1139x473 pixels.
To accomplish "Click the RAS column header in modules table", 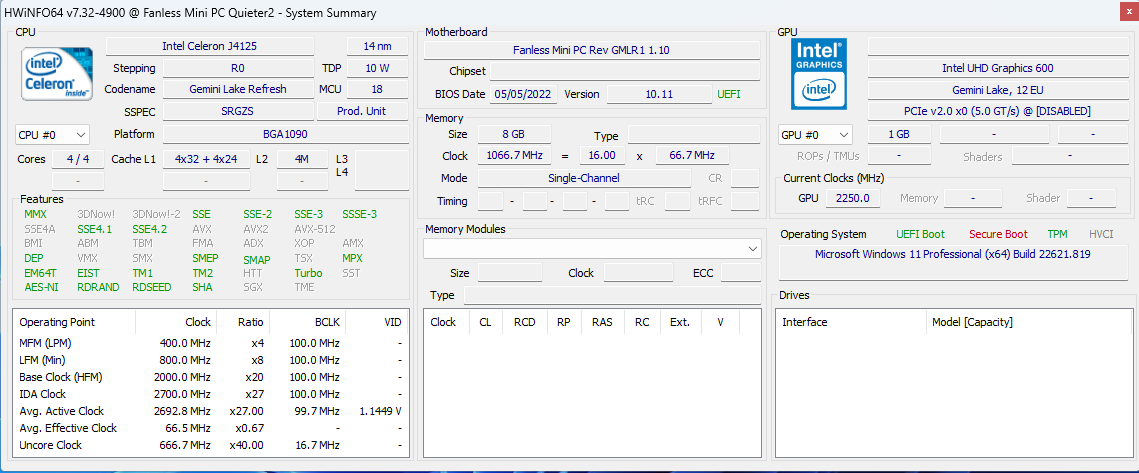I will pyautogui.click(x=602, y=322).
